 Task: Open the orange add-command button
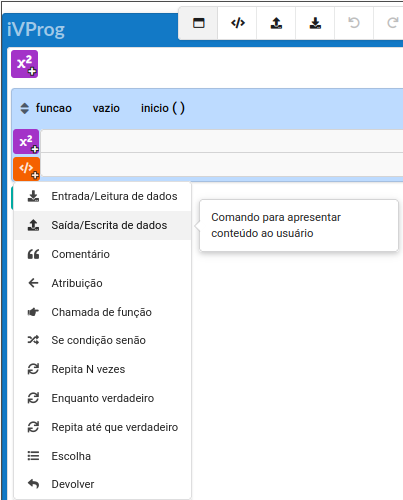[x=26, y=169]
